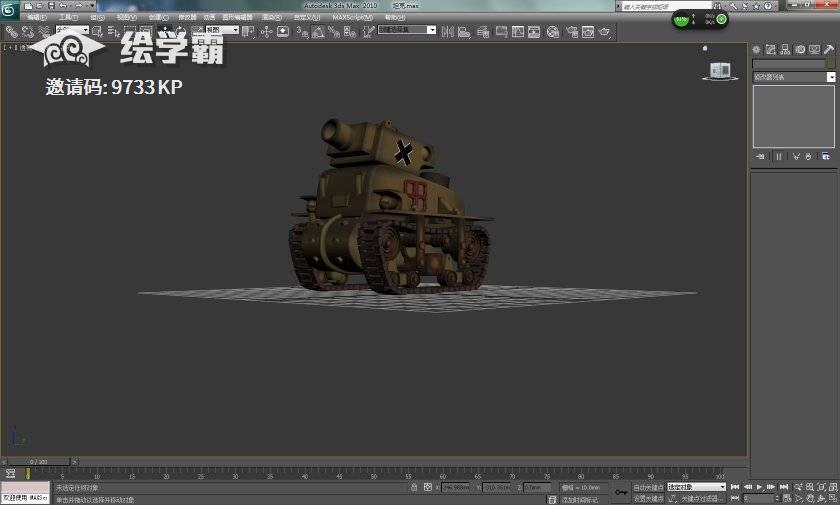This screenshot has width=840, height=505.
Task: Toggle the 3D Snaps button
Action: (302, 32)
